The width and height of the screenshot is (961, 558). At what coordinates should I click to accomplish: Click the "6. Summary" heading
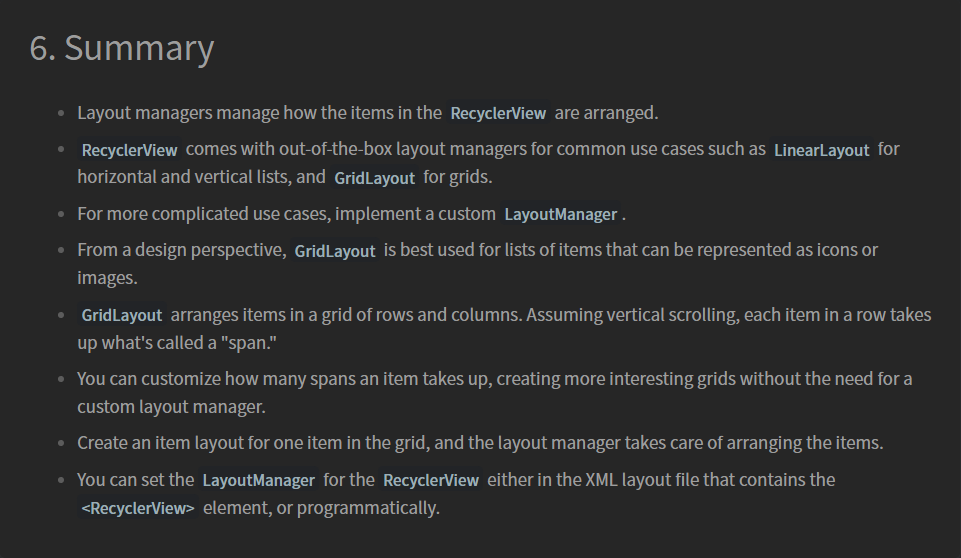click(x=122, y=48)
